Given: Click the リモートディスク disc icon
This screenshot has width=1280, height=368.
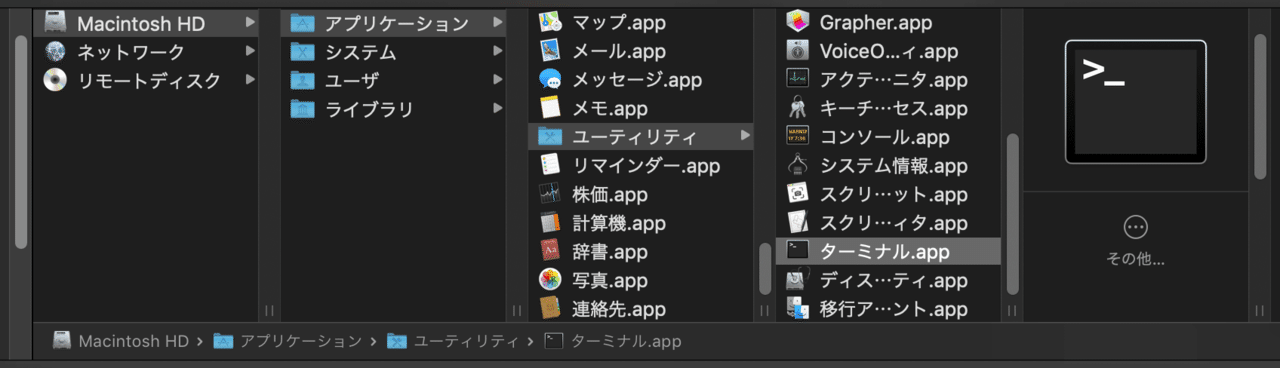Looking at the screenshot, I should [56, 81].
